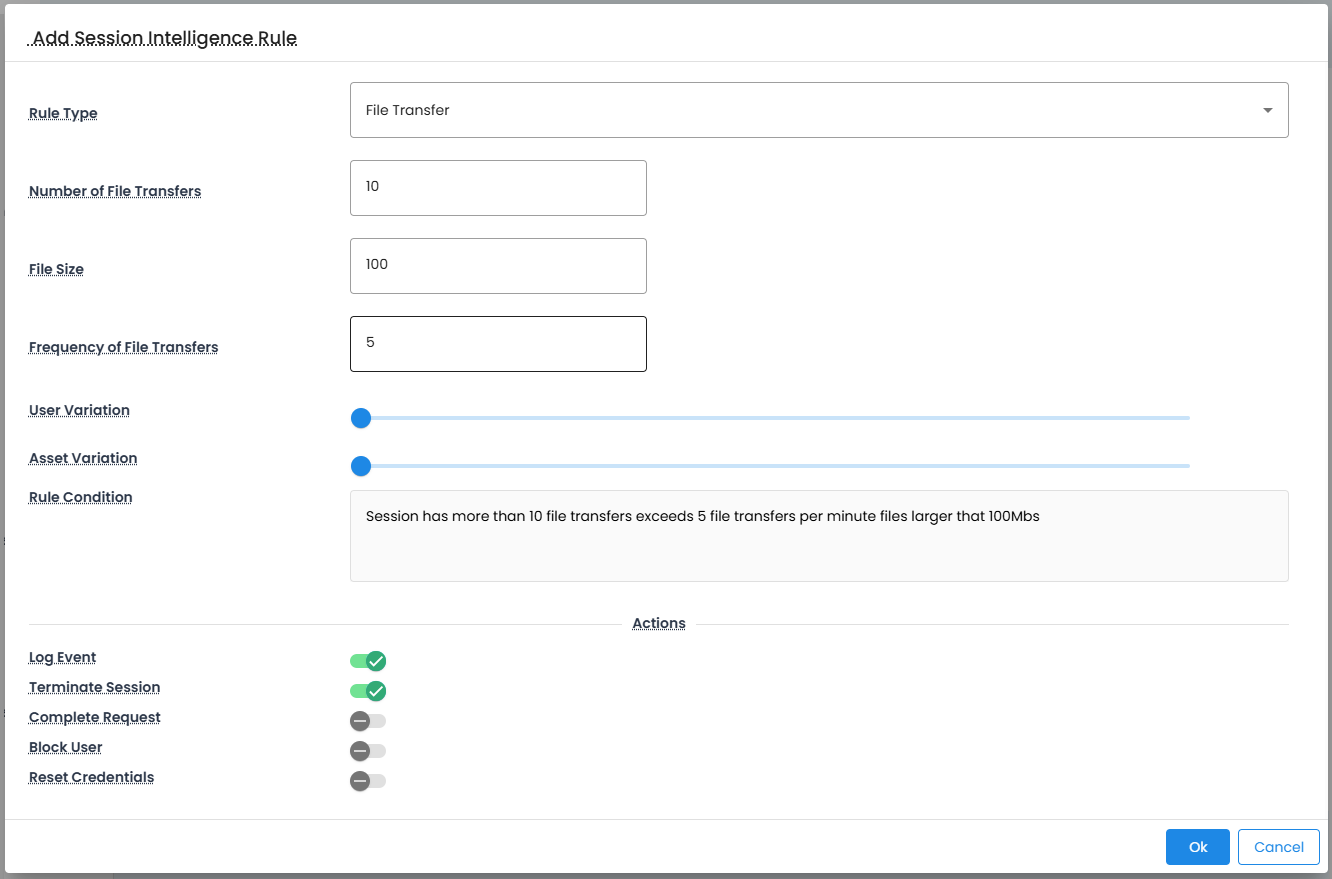Enable the Block User toggle
Viewport: 1332px width, 879px height.
coord(367,751)
